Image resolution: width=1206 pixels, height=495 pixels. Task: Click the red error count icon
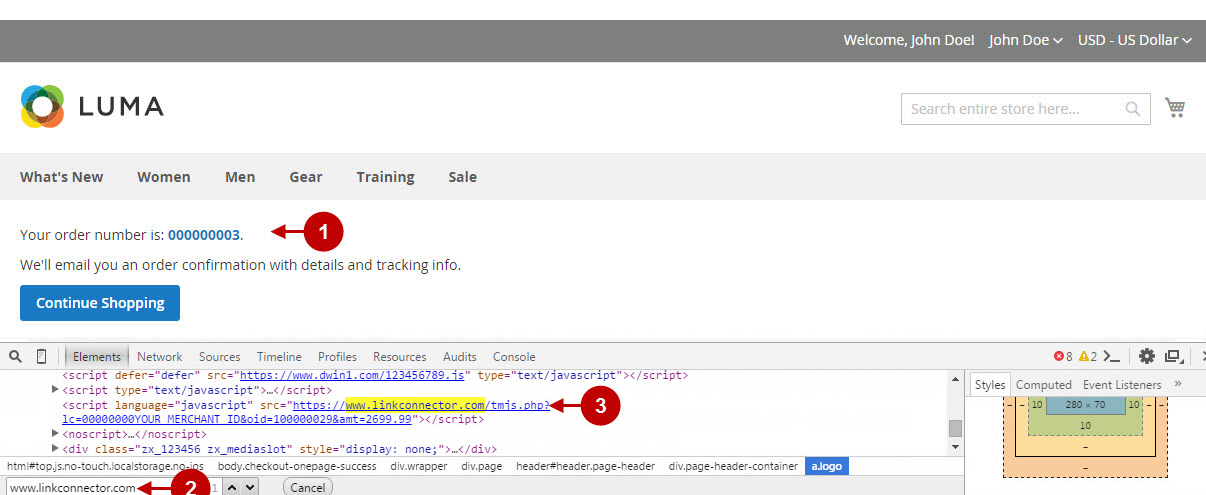point(1059,356)
